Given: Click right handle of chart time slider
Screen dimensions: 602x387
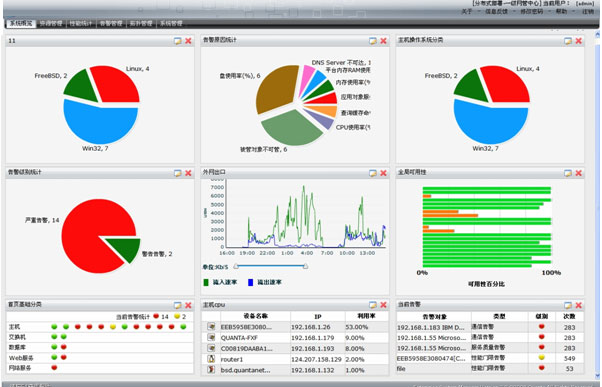Looking at the screenshot, I should pyautogui.click(x=306, y=266).
